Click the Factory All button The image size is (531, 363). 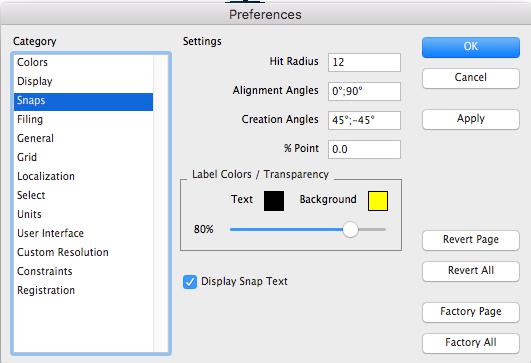point(471,343)
